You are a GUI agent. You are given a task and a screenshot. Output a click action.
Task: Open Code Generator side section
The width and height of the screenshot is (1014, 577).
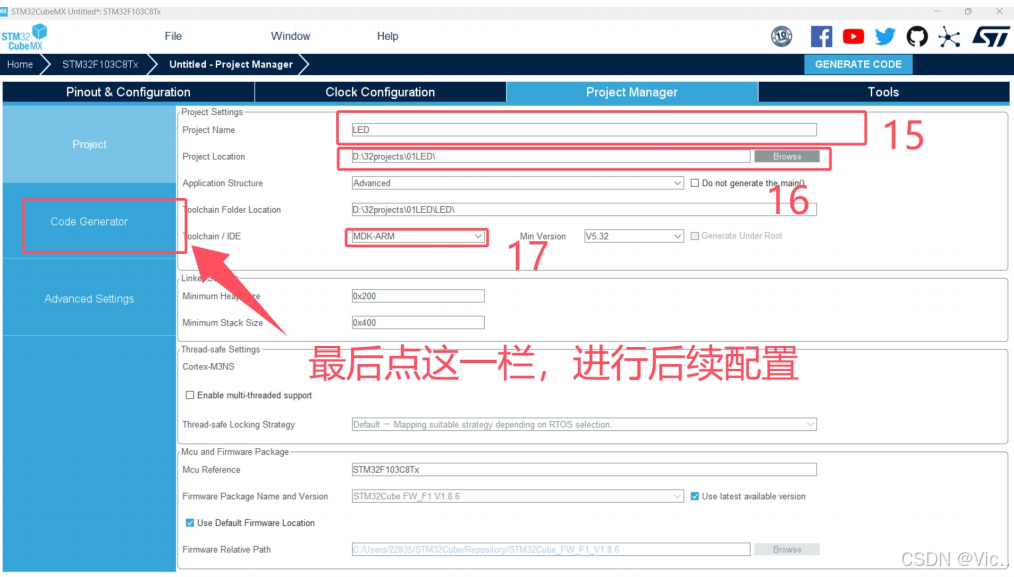point(89,221)
